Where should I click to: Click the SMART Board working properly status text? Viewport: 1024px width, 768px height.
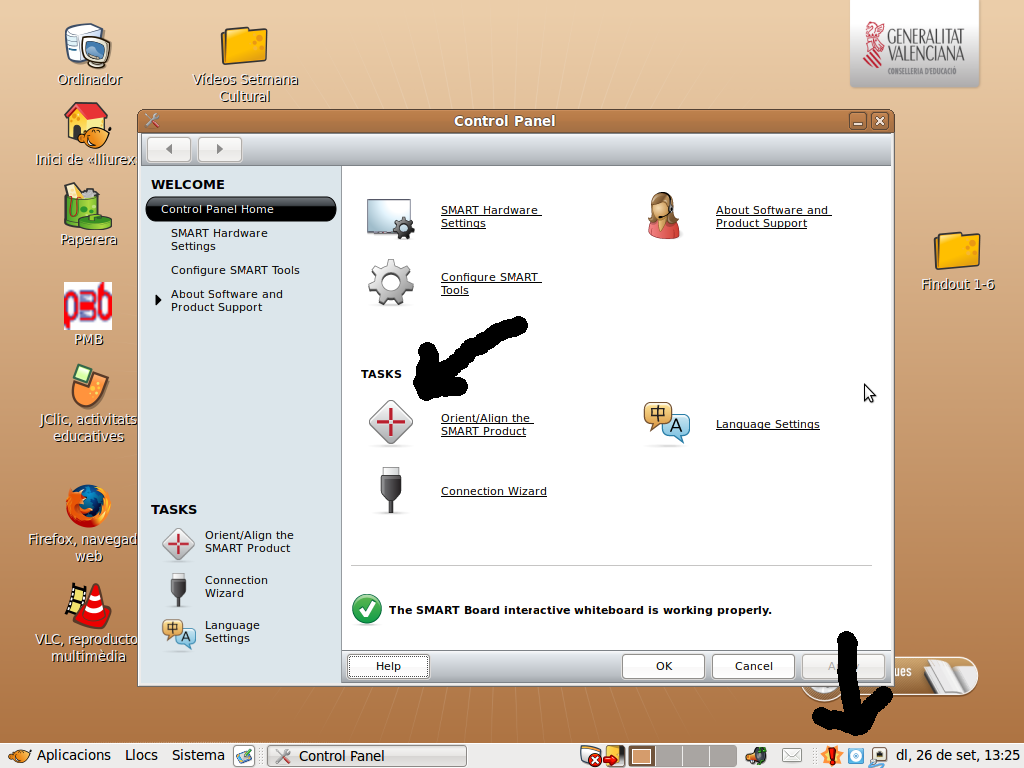580,610
